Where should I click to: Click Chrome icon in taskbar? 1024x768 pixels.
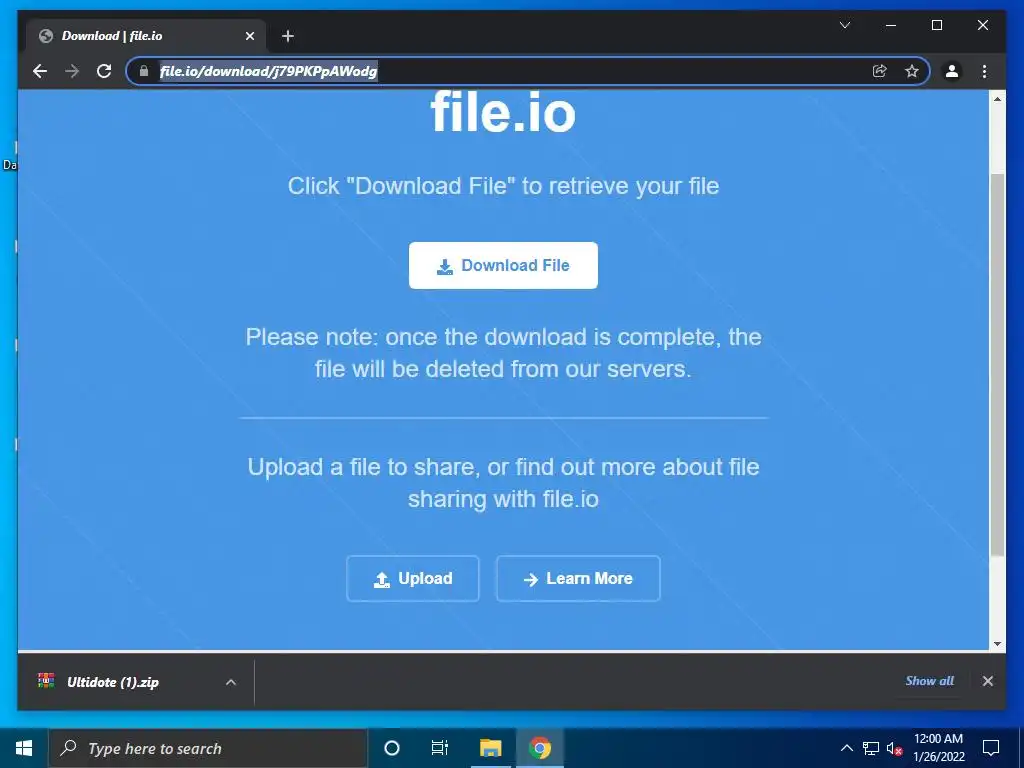click(540, 748)
